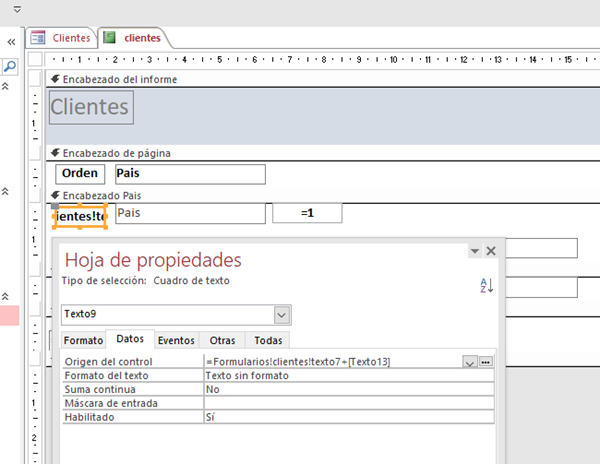Sort properties alphabetically with A-Z icon
The width and height of the screenshot is (600, 464).
point(487,286)
